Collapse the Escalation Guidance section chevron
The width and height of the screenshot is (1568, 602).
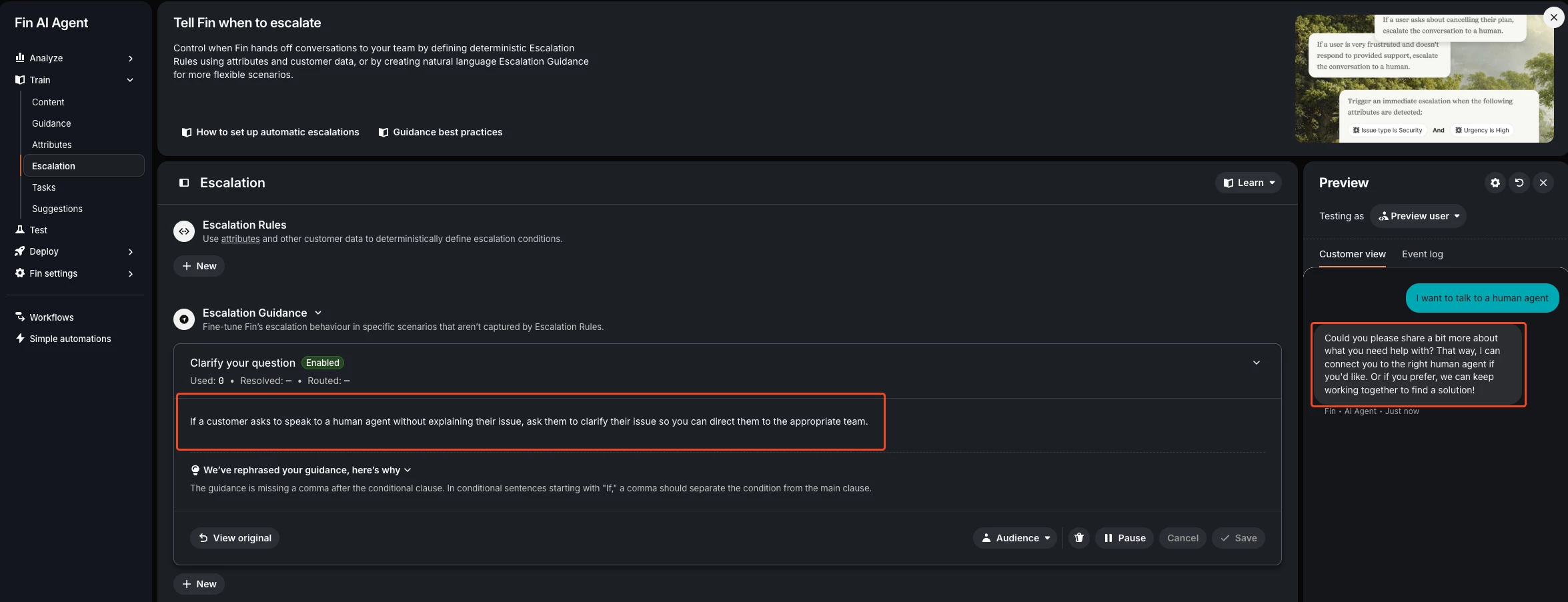[x=318, y=313]
